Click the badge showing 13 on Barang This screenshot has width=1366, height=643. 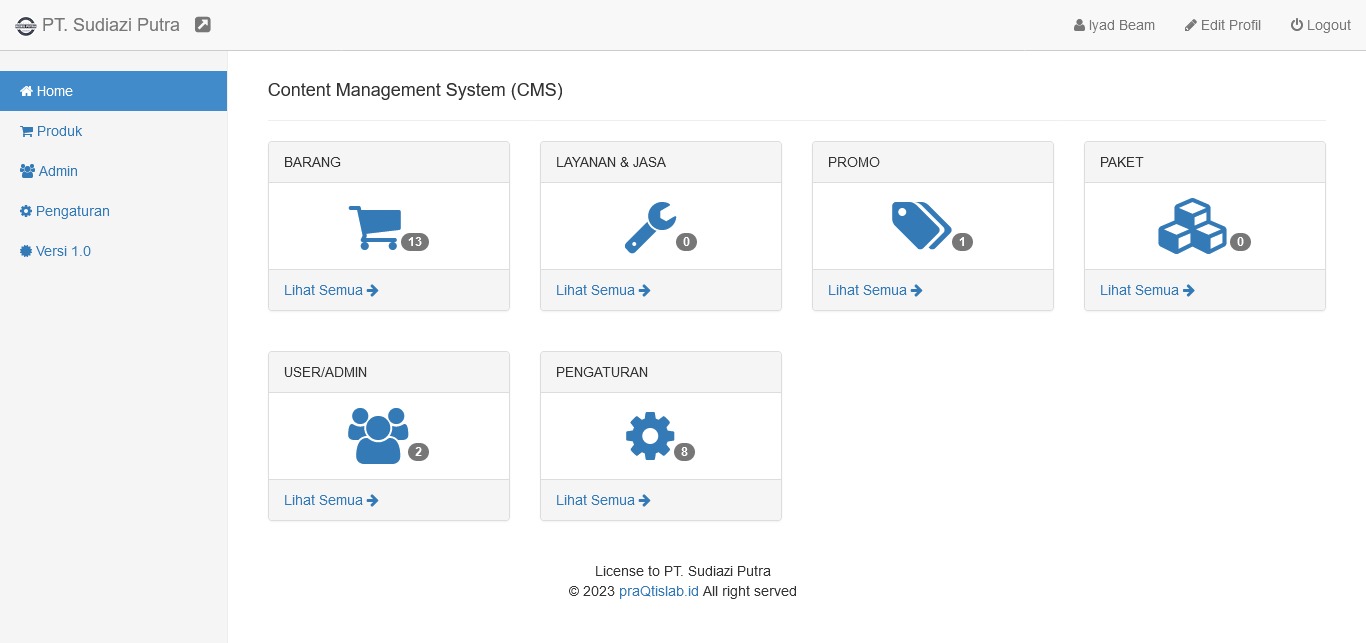click(x=415, y=242)
